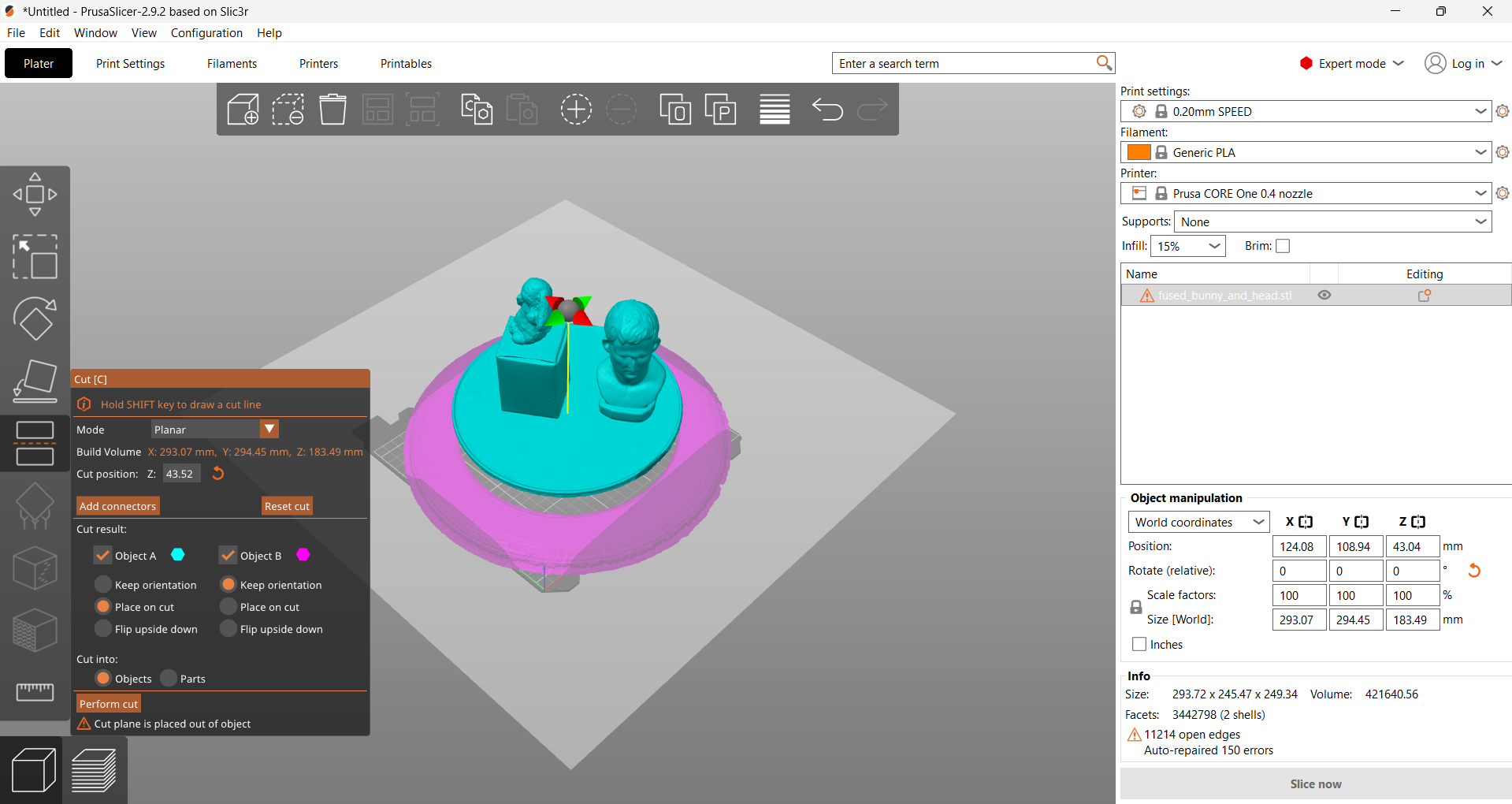1512x804 pixels.
Task: Open the cut Mode Planar dropdown
Action: pyautogui.click(x=214, y=430)
